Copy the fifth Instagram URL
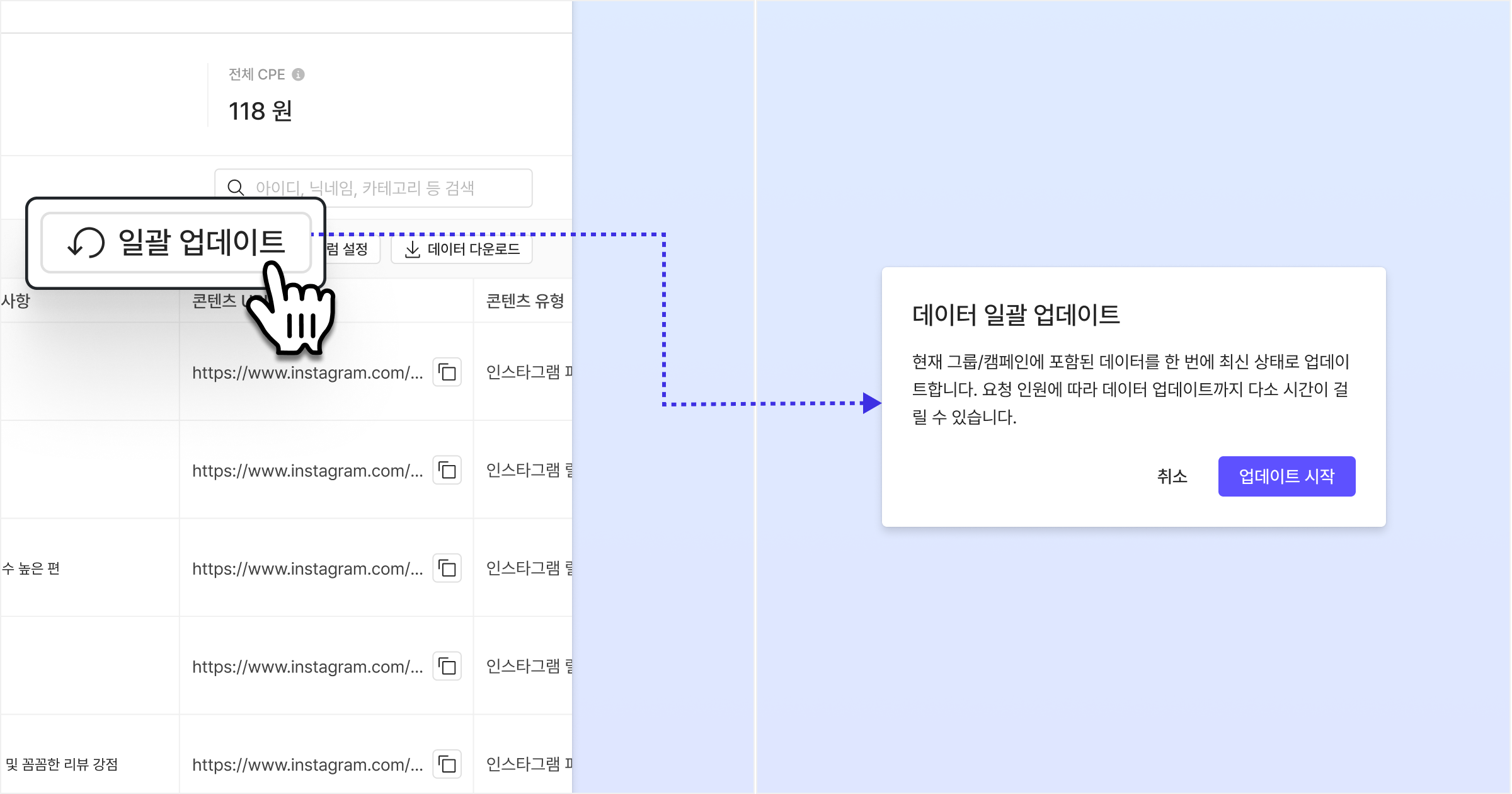 447,764
